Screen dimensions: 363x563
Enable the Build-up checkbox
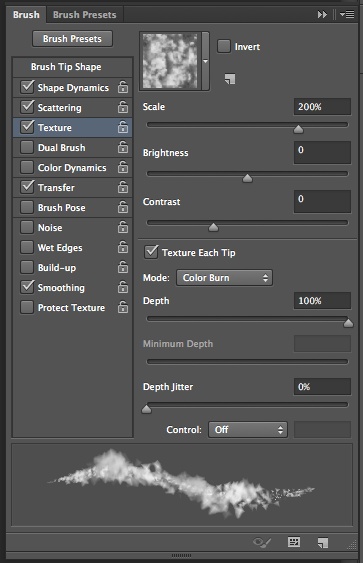(27, 267)
